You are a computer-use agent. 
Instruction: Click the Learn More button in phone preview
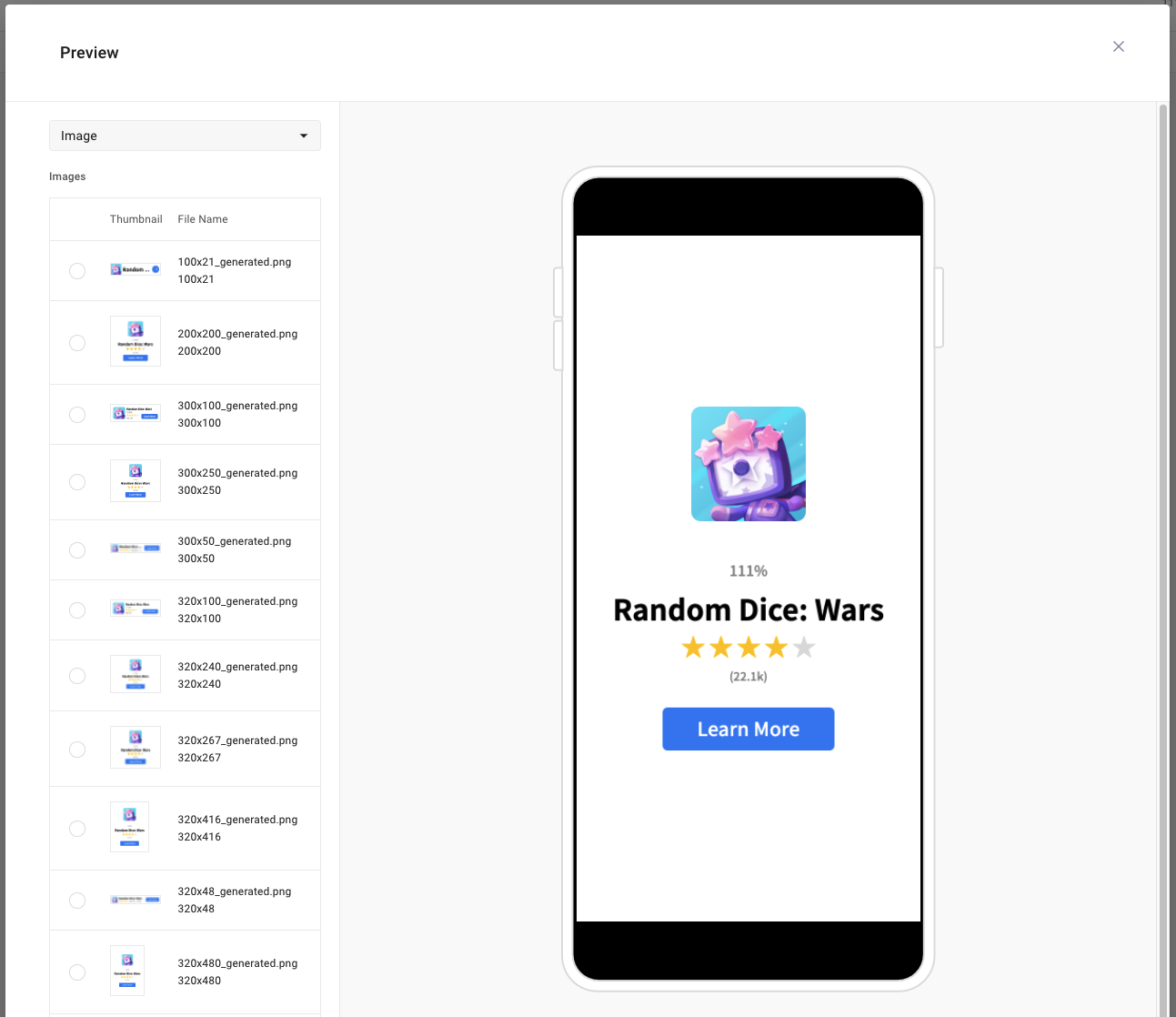point(749,729)
